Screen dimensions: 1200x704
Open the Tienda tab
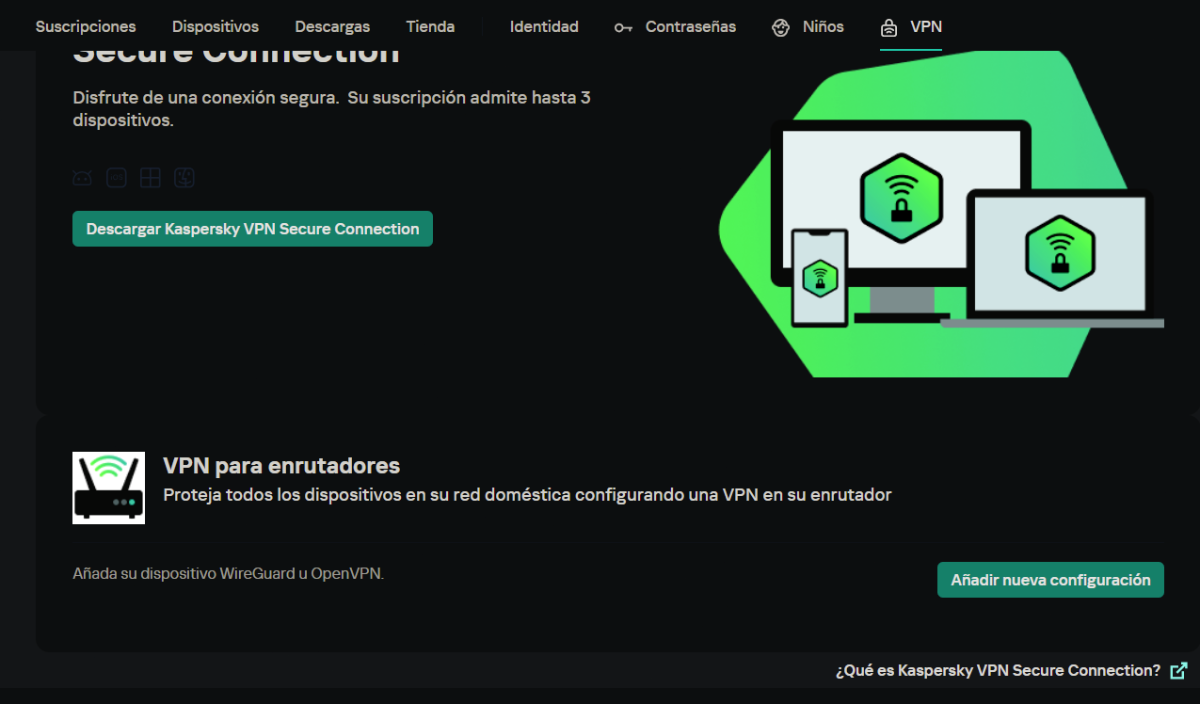pyautogui.click(x=430, y=27)
